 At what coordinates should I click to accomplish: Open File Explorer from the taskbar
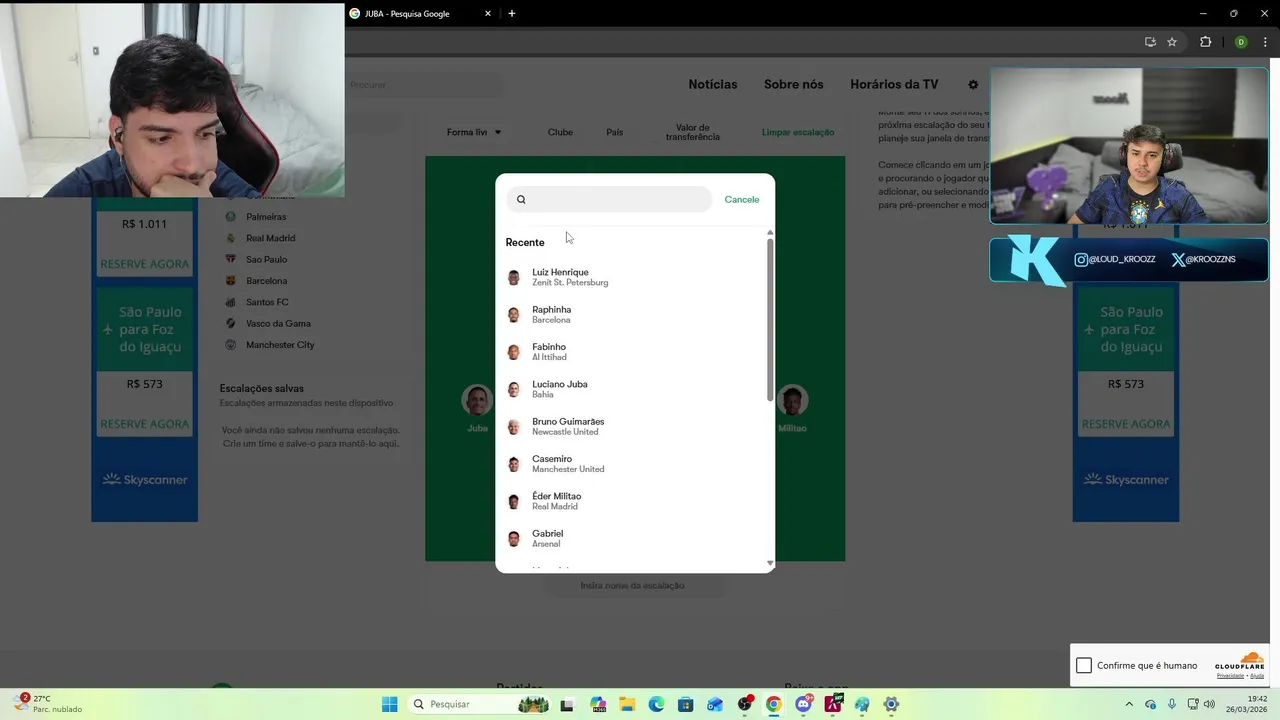627,704
